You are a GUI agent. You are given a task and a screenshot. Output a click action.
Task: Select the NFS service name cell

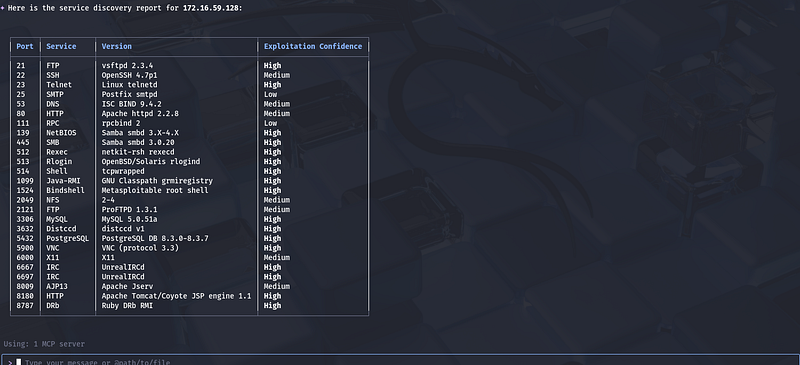53,200
